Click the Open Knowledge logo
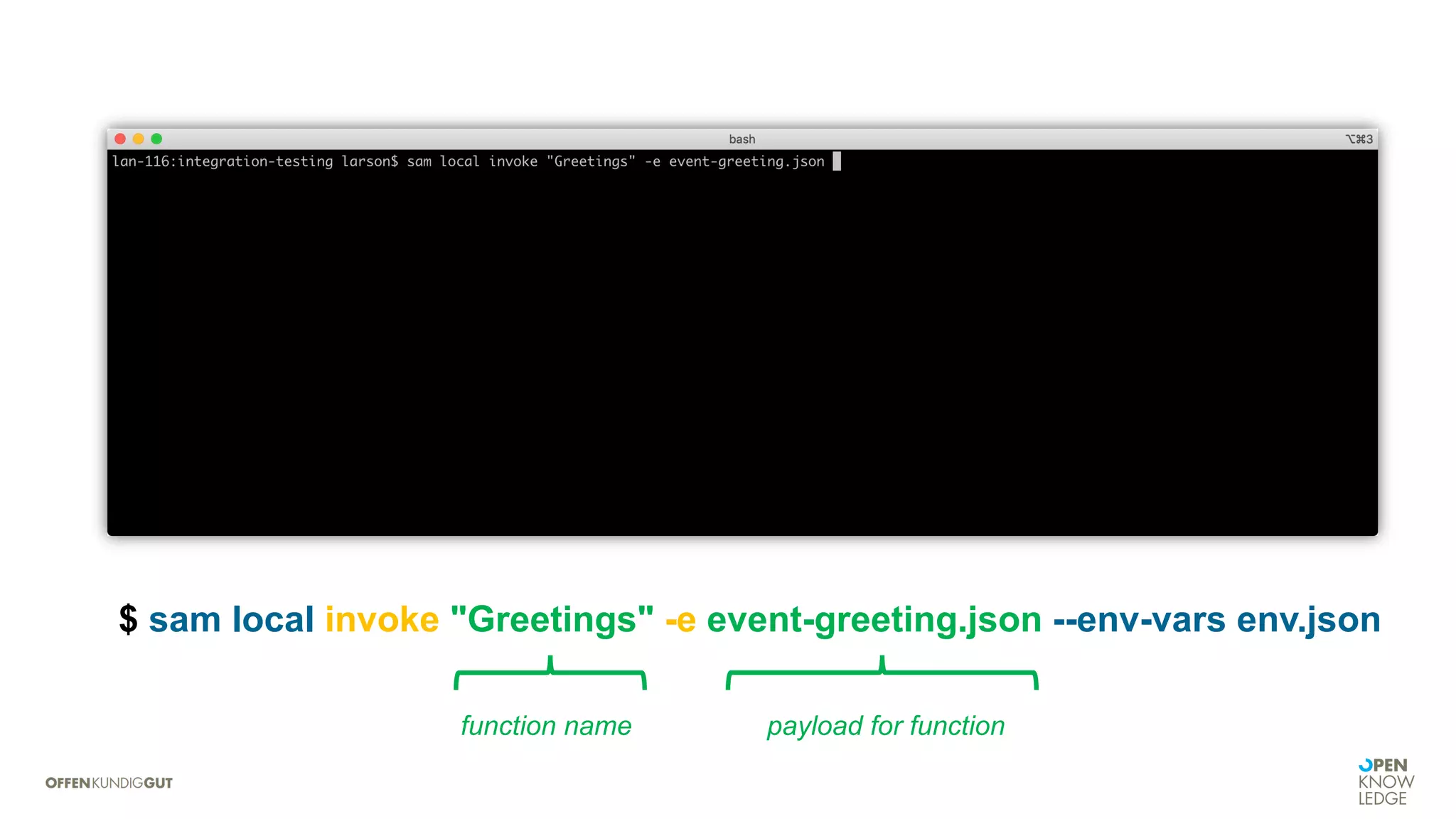The height and width of the screenshot is (819, 1456). pyautogui.click(x=1386, y=782)
